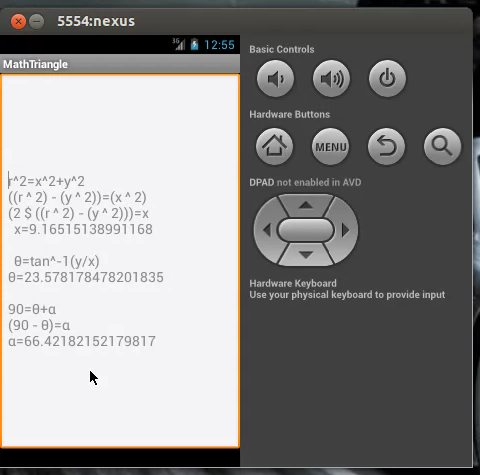The image size is (480, 475).
Task: Click the MathTriangle title bar
Action: click(x=120, y=64)
